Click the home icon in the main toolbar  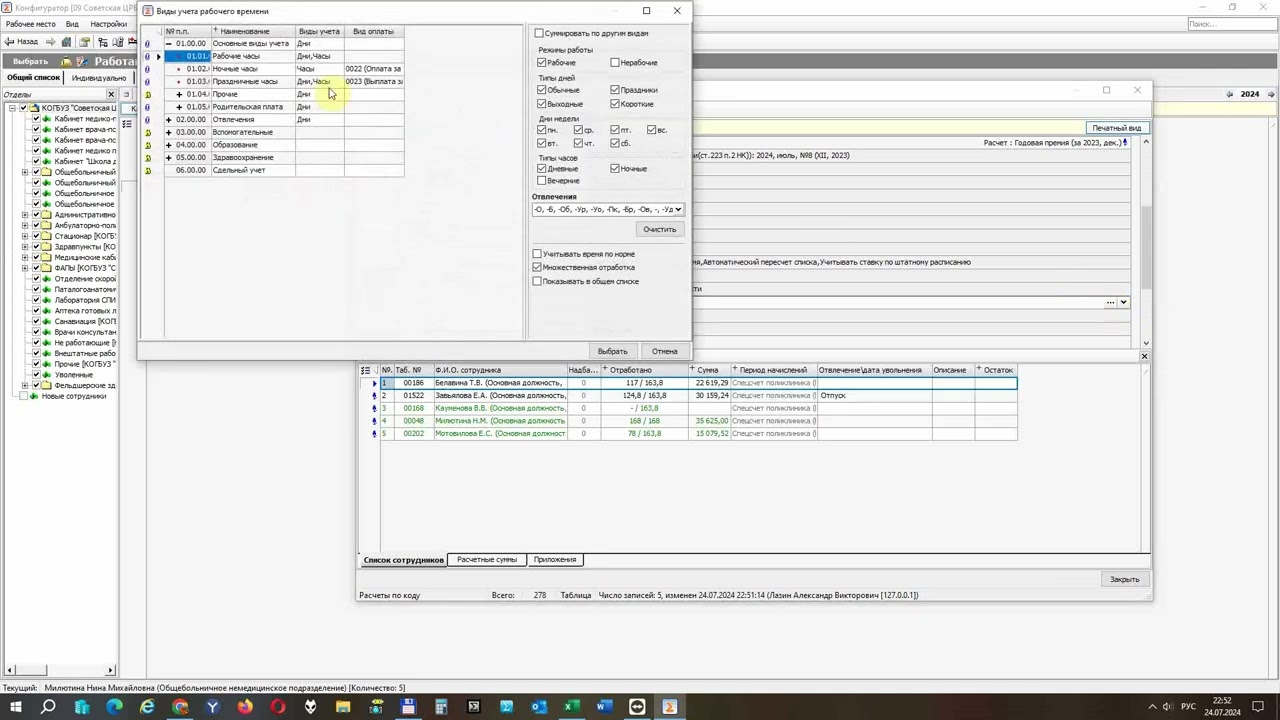67,42
